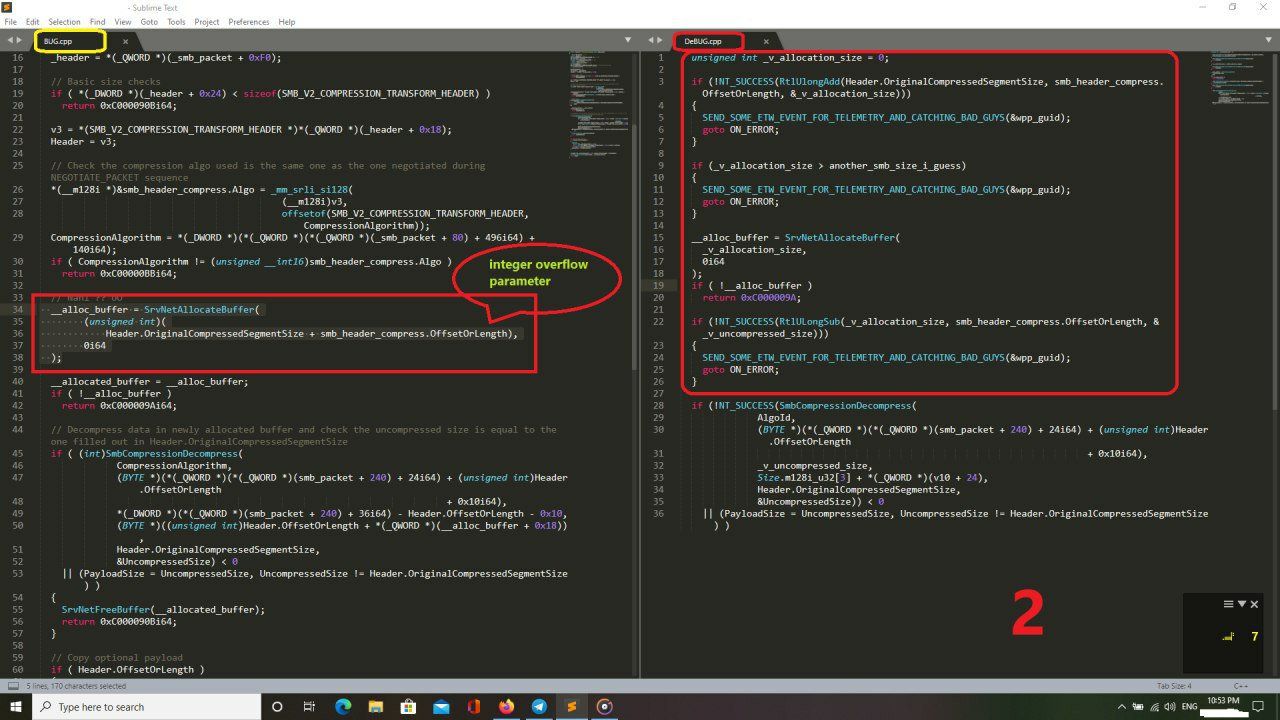Click the speaker volume tray icon
1280x720 pixels.
tap(1172, 706)
